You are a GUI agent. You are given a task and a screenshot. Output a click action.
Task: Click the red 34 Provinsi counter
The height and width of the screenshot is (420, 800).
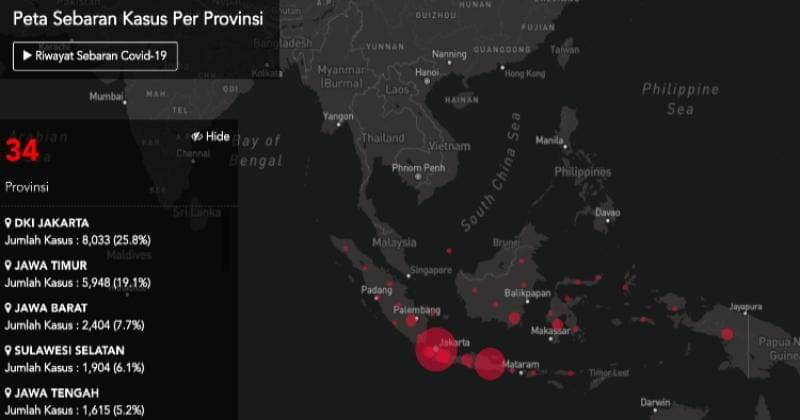pyautogui.click(x=22, y=153)
